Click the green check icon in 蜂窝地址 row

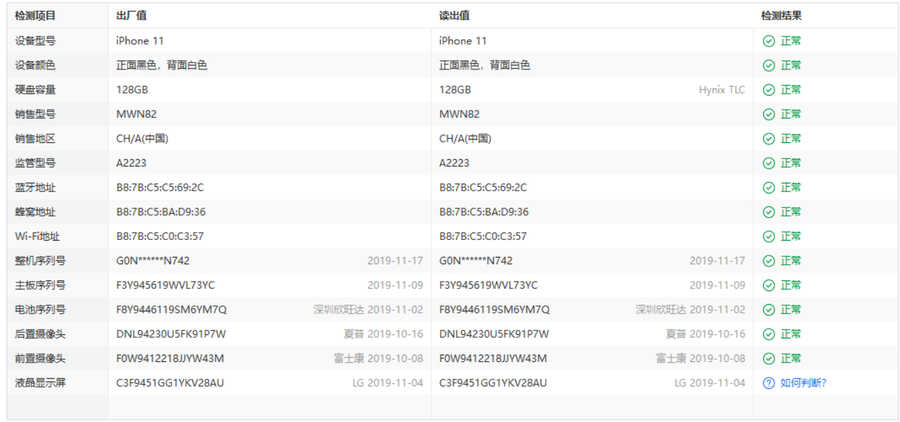[769, 212]
